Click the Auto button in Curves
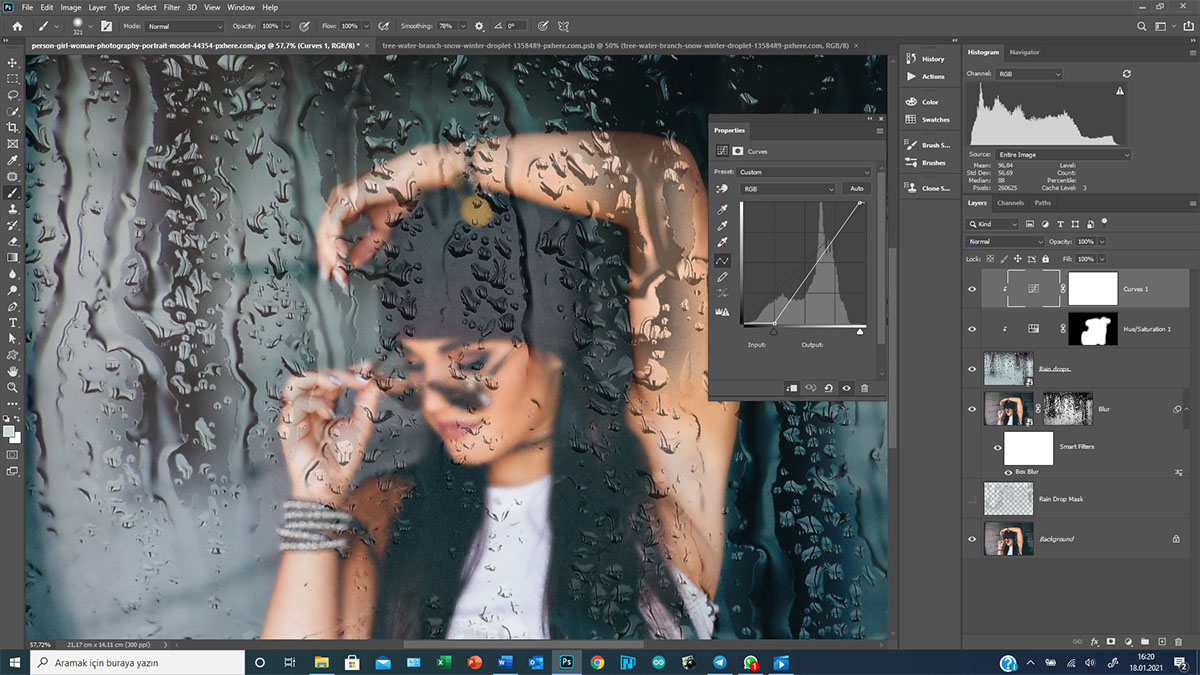 coord(856,189)
